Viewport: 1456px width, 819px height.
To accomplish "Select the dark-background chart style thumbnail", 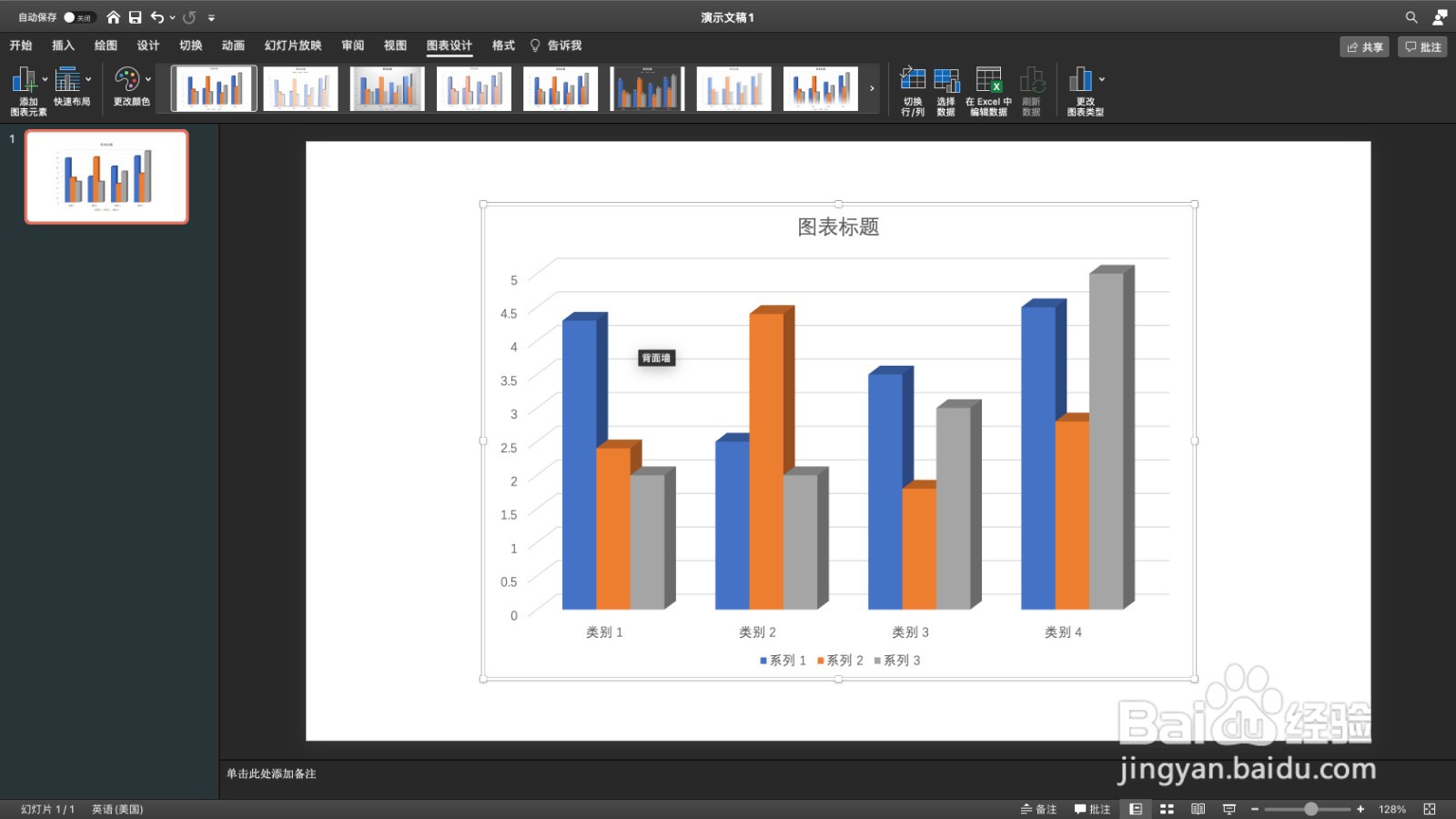I will tap(647, 88).
